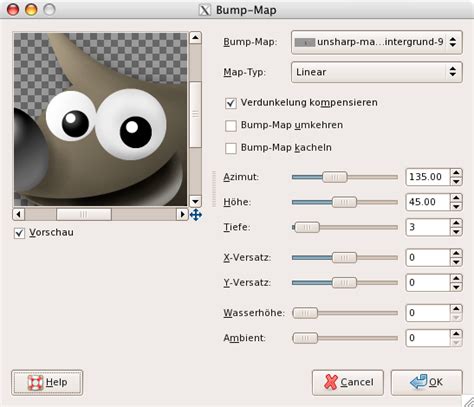Click the preview navigation cross-arrows icon
474x407 pixels.
coord(196,215)
